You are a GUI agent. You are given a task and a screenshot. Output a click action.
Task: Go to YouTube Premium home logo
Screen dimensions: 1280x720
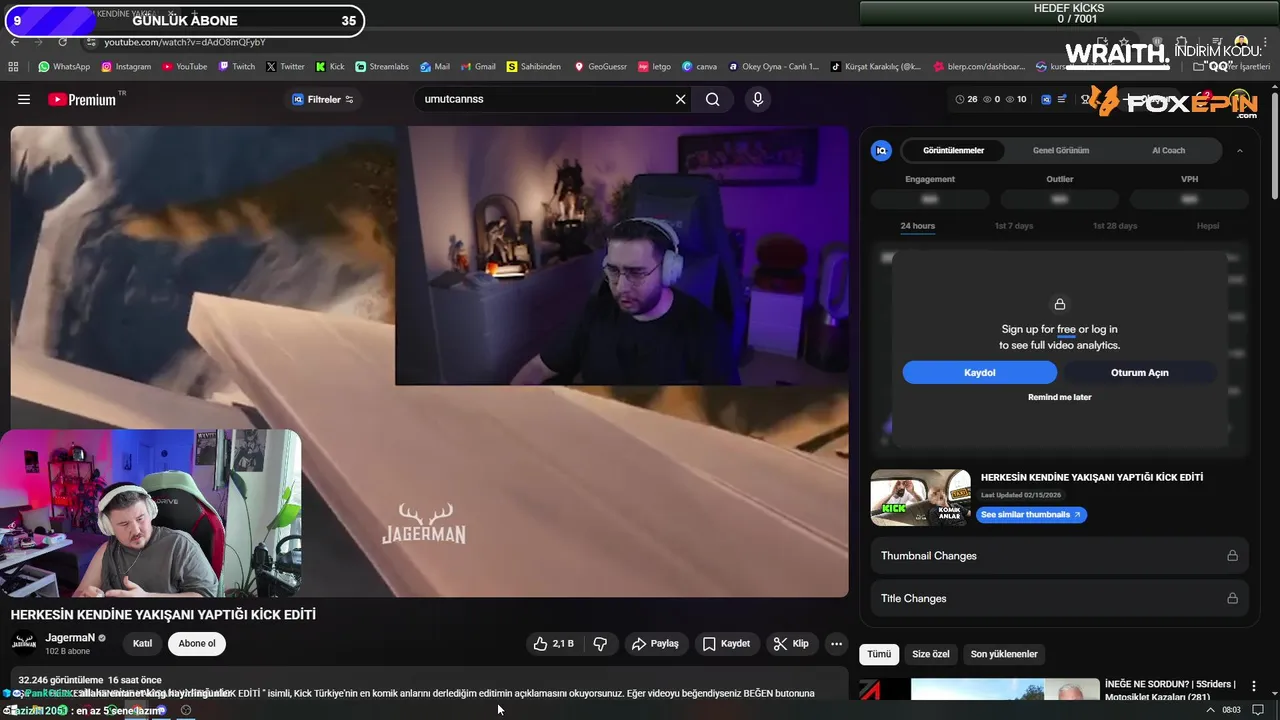[x=82, y=99]
